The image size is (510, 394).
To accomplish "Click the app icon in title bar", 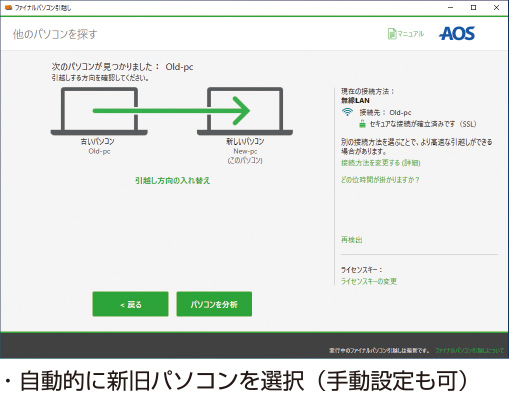I will coord(8,7).
